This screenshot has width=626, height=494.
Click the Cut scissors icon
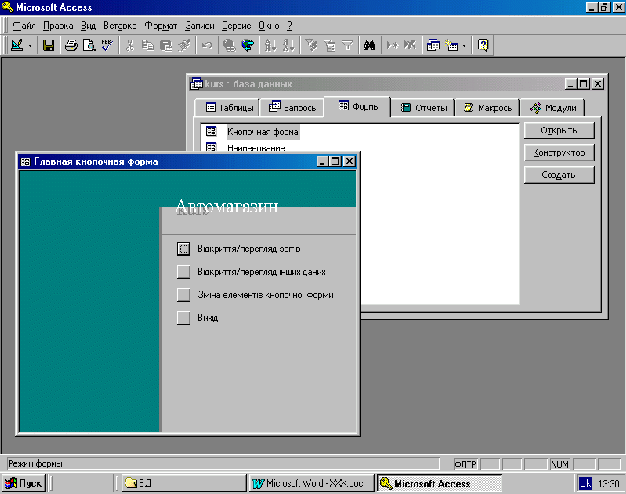click(x=130, y=46)
